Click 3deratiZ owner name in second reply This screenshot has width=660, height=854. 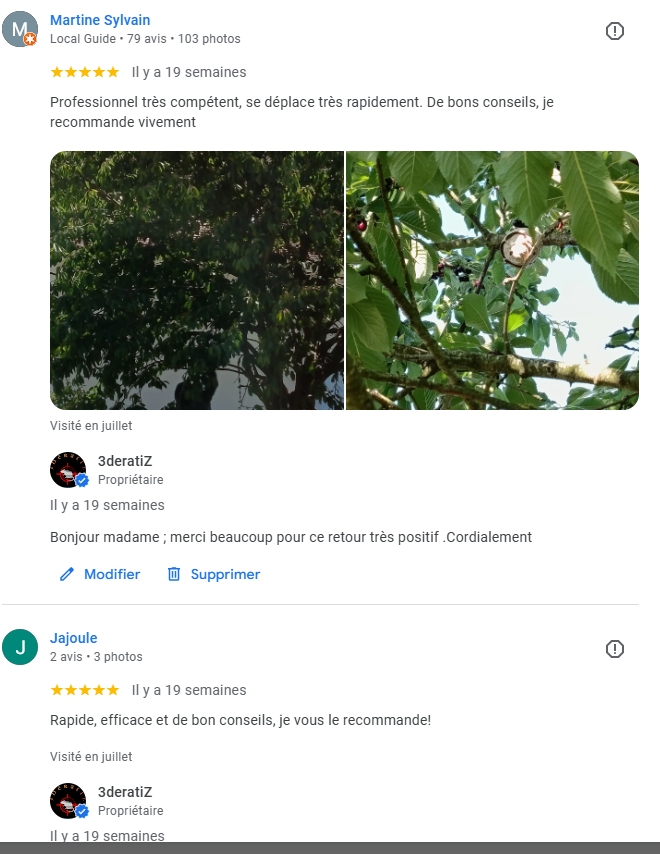125,792
